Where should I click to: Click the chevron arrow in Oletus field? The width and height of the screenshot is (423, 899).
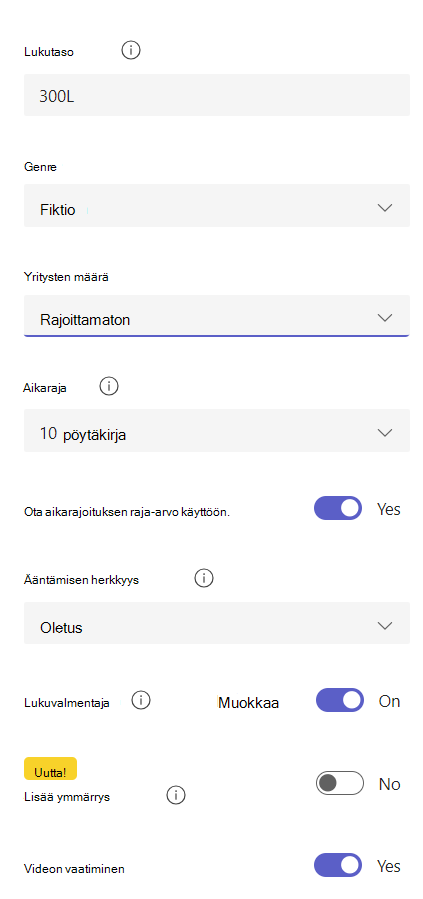point(385,625)
